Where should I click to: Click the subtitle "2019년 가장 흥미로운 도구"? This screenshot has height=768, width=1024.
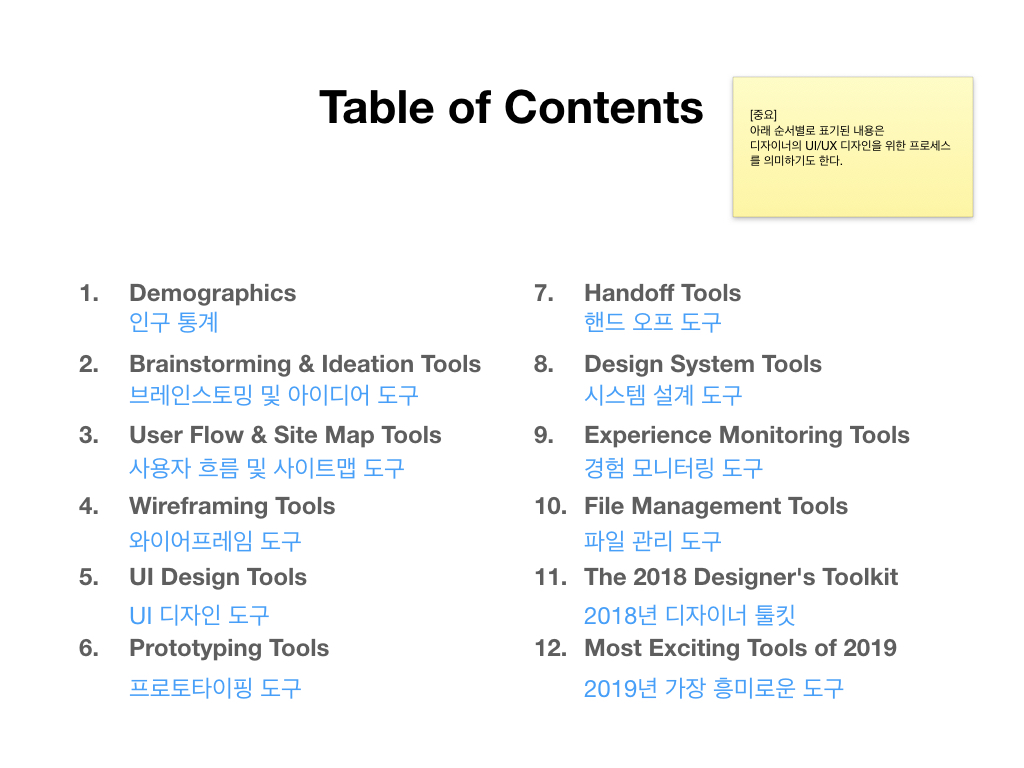[713, 688]
